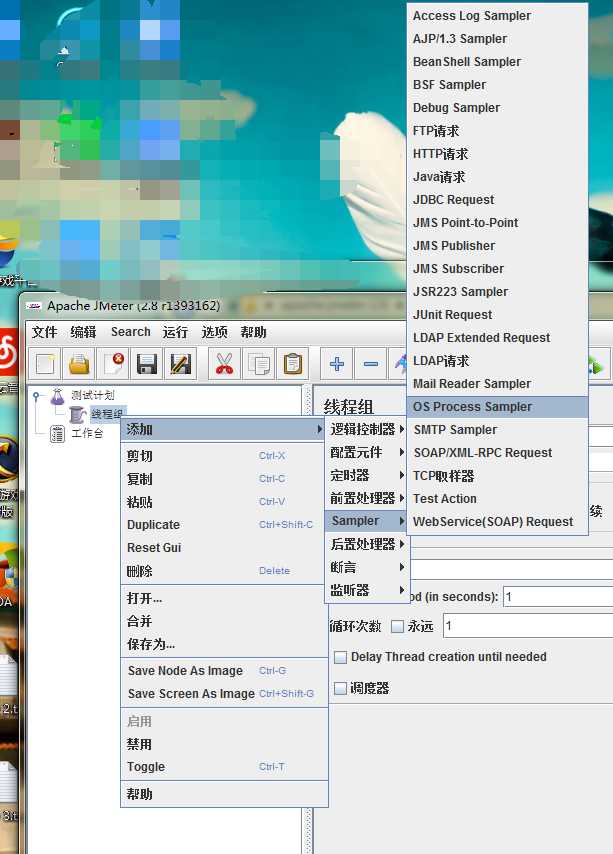613x854 pixels.
Task: Click the Copy toolbar icon
Action: tap(259, 363)
